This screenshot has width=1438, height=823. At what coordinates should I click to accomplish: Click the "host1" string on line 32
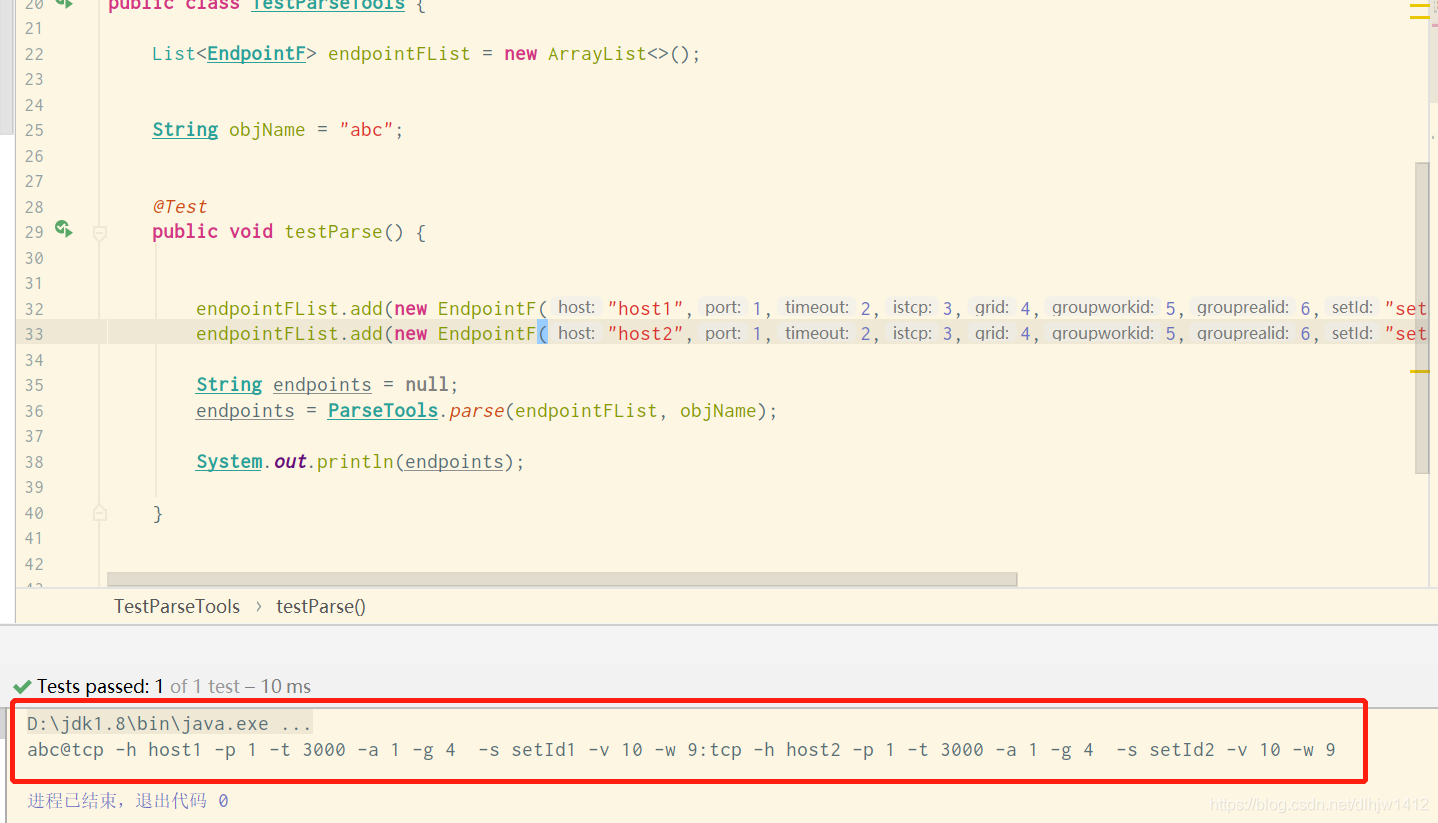click(646, 308)
